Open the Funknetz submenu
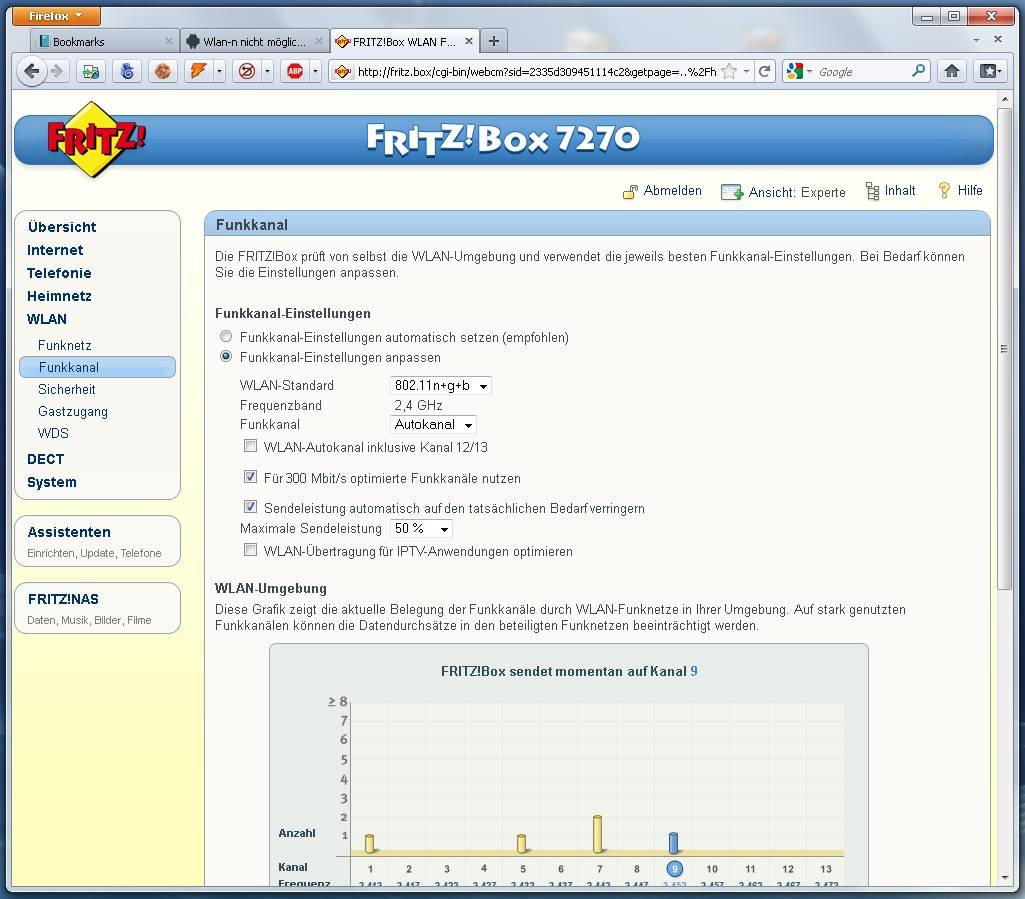The width and height of the screenshot is (1025, 899). click(65, 345)
